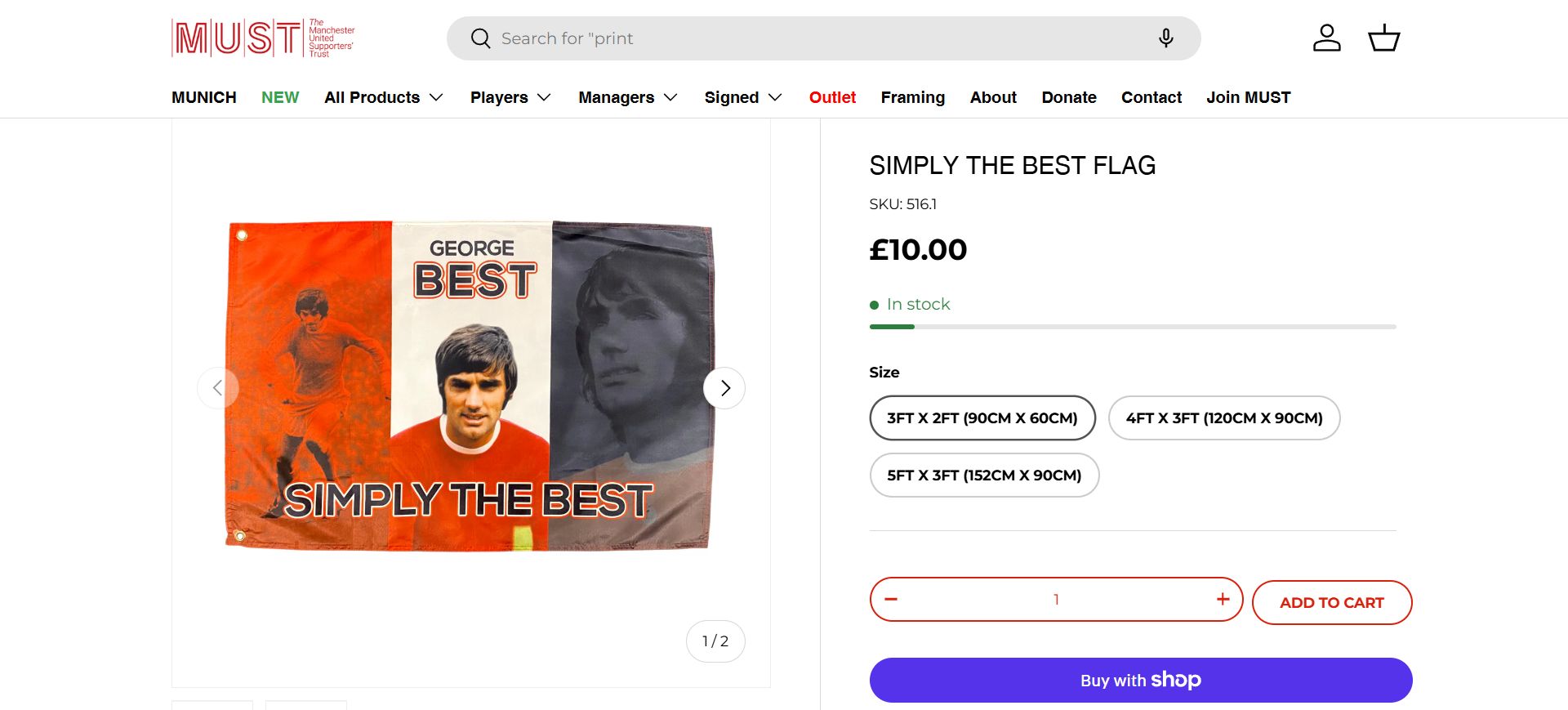
Task: Choose size 4FT X 3FT (120CM X 90CM)
Action: 1223,418
